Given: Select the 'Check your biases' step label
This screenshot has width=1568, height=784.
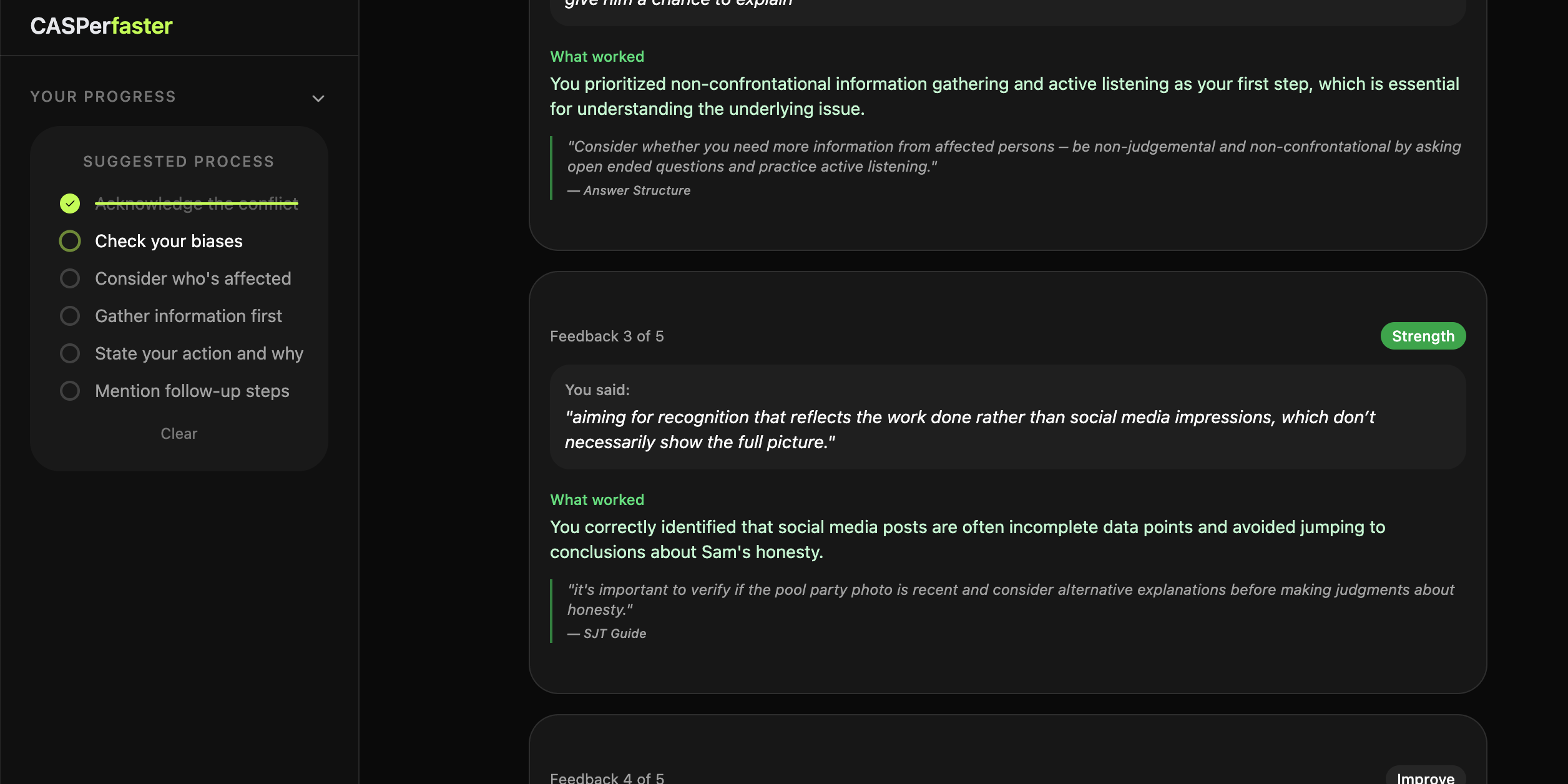Looking at the screenshot, I should [169, 241].
